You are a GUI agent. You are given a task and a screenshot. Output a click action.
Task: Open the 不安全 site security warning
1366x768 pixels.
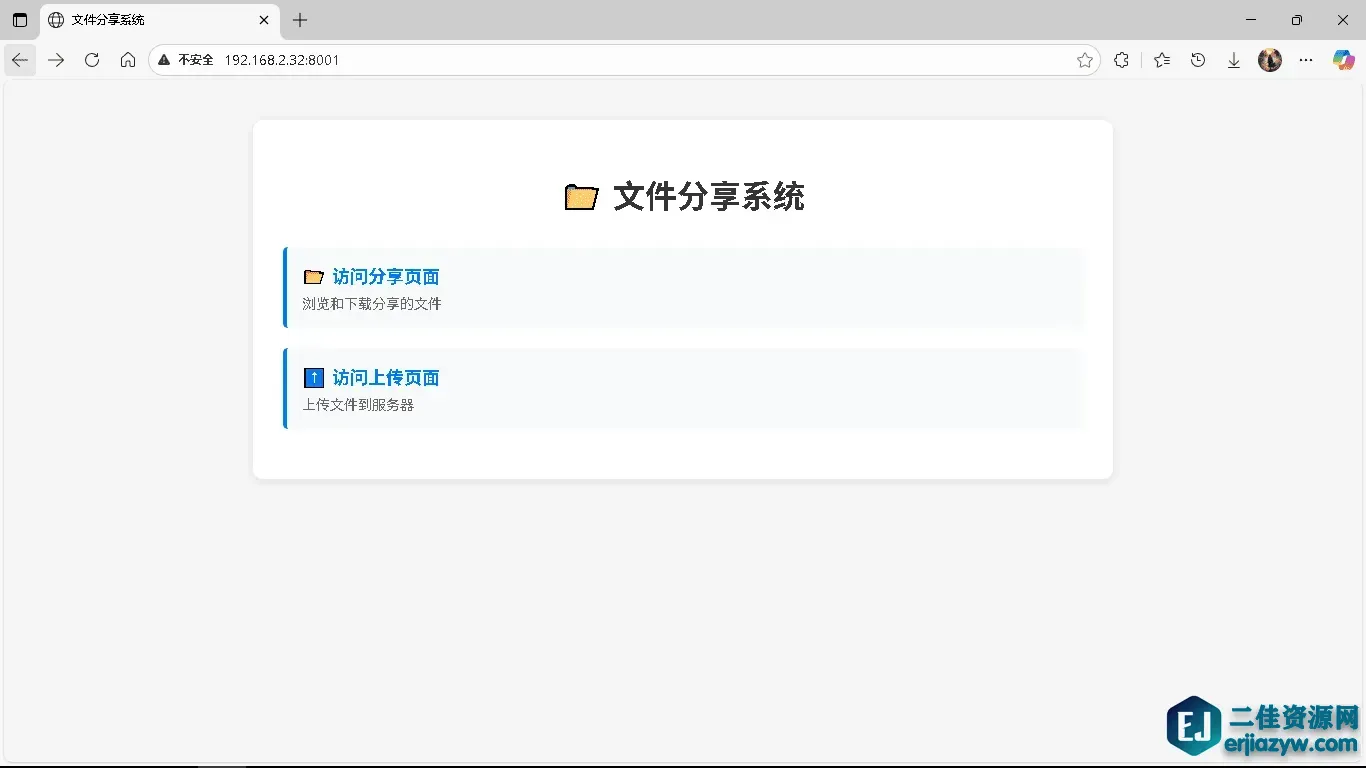pos(186,60)
